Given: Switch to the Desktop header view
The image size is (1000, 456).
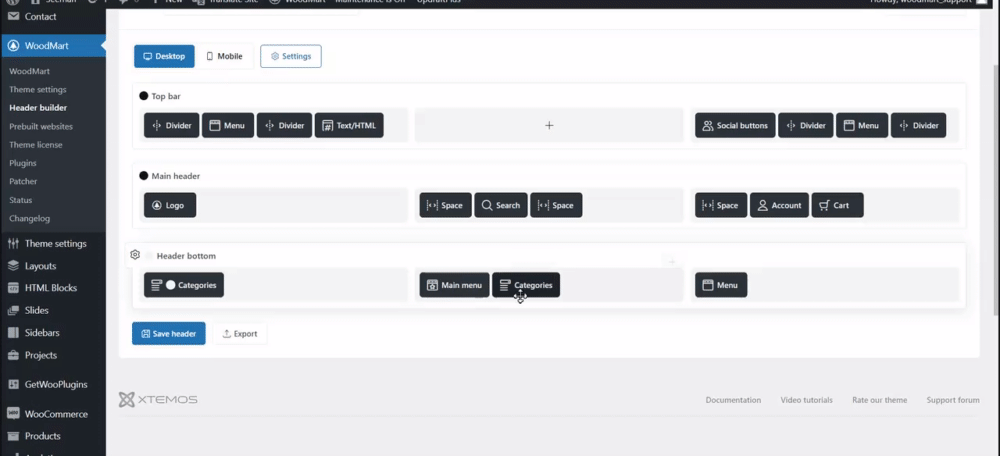Looking at the screenshot, I should [165, 56].
